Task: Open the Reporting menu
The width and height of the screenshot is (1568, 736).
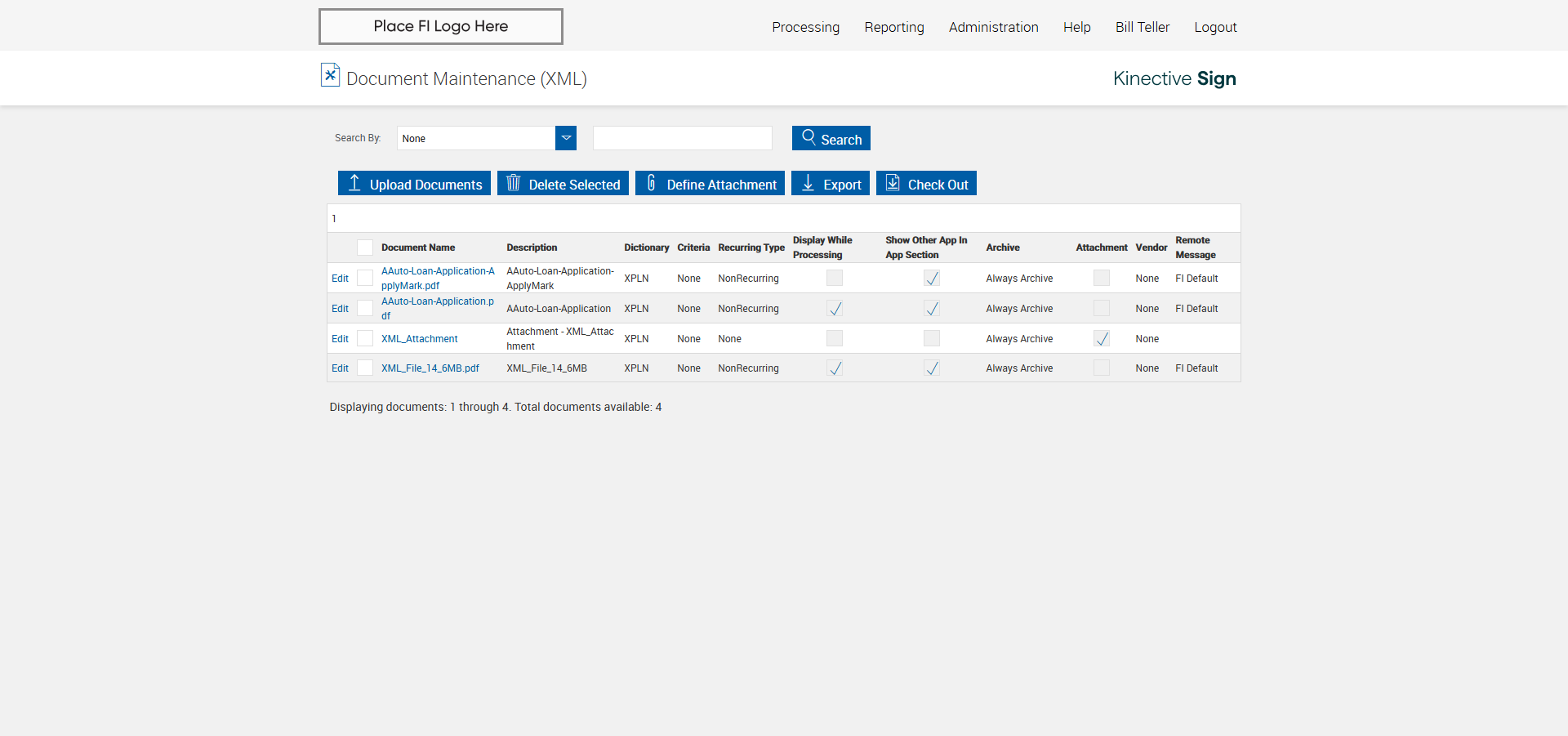Action: [x=894, y=27]
